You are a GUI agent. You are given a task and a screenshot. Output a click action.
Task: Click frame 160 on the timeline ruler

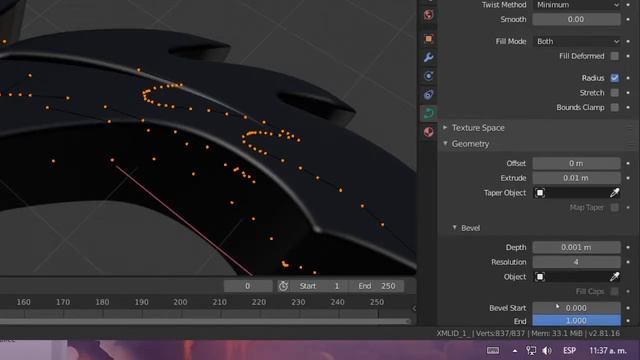tap(23, 302)
